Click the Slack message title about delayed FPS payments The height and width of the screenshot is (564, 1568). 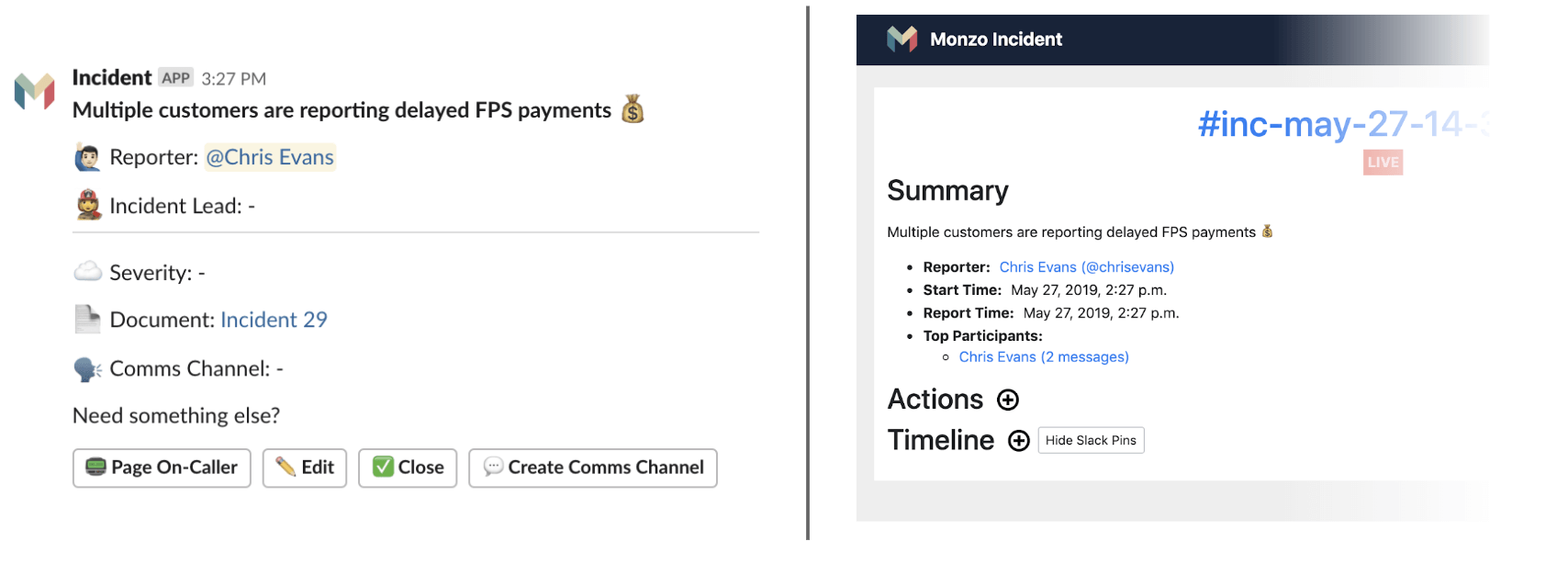(x=342, y=110)
